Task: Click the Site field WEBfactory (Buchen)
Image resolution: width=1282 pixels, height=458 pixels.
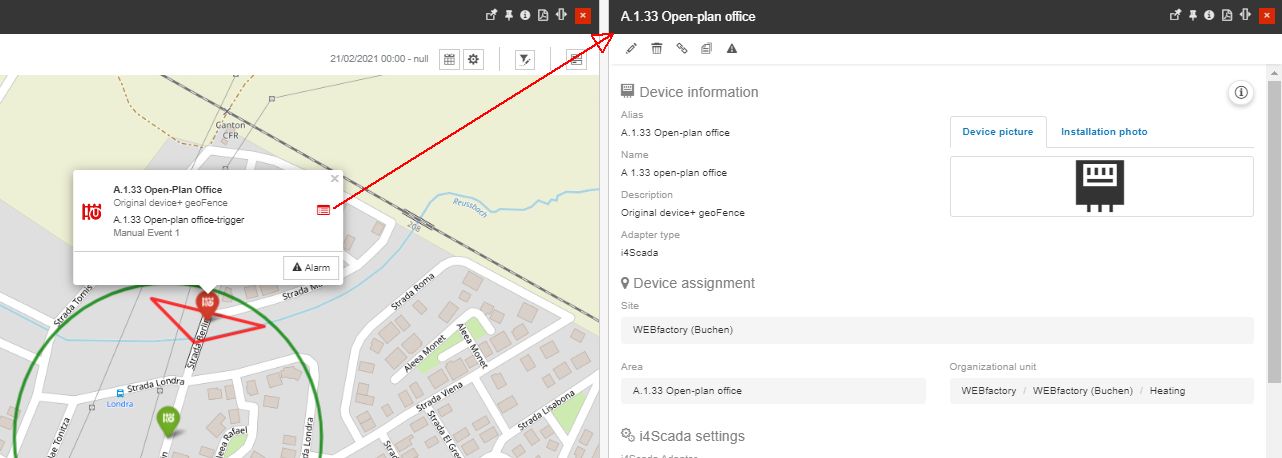Action: point(937,330)
